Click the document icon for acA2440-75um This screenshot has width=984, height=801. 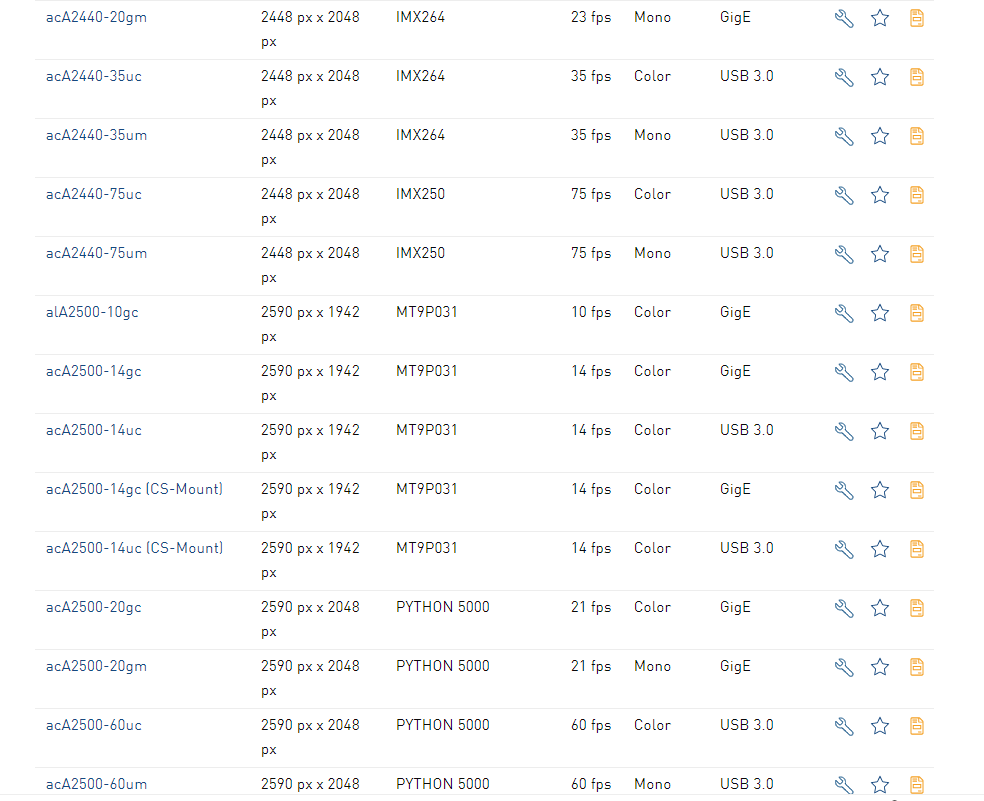tap(916, 254)
